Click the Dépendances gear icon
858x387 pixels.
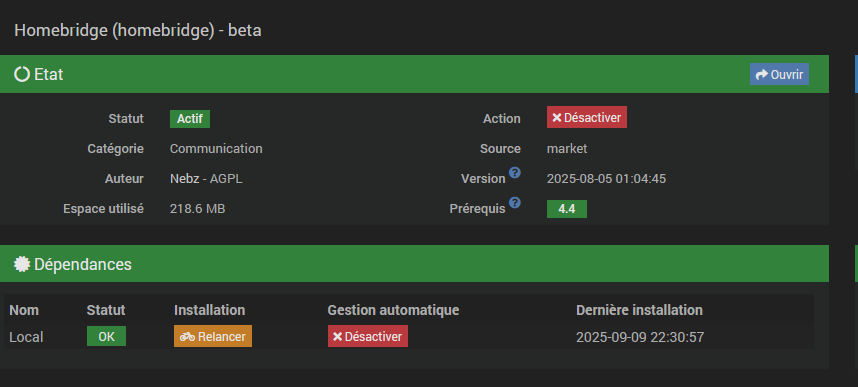(x=22, y=264)
